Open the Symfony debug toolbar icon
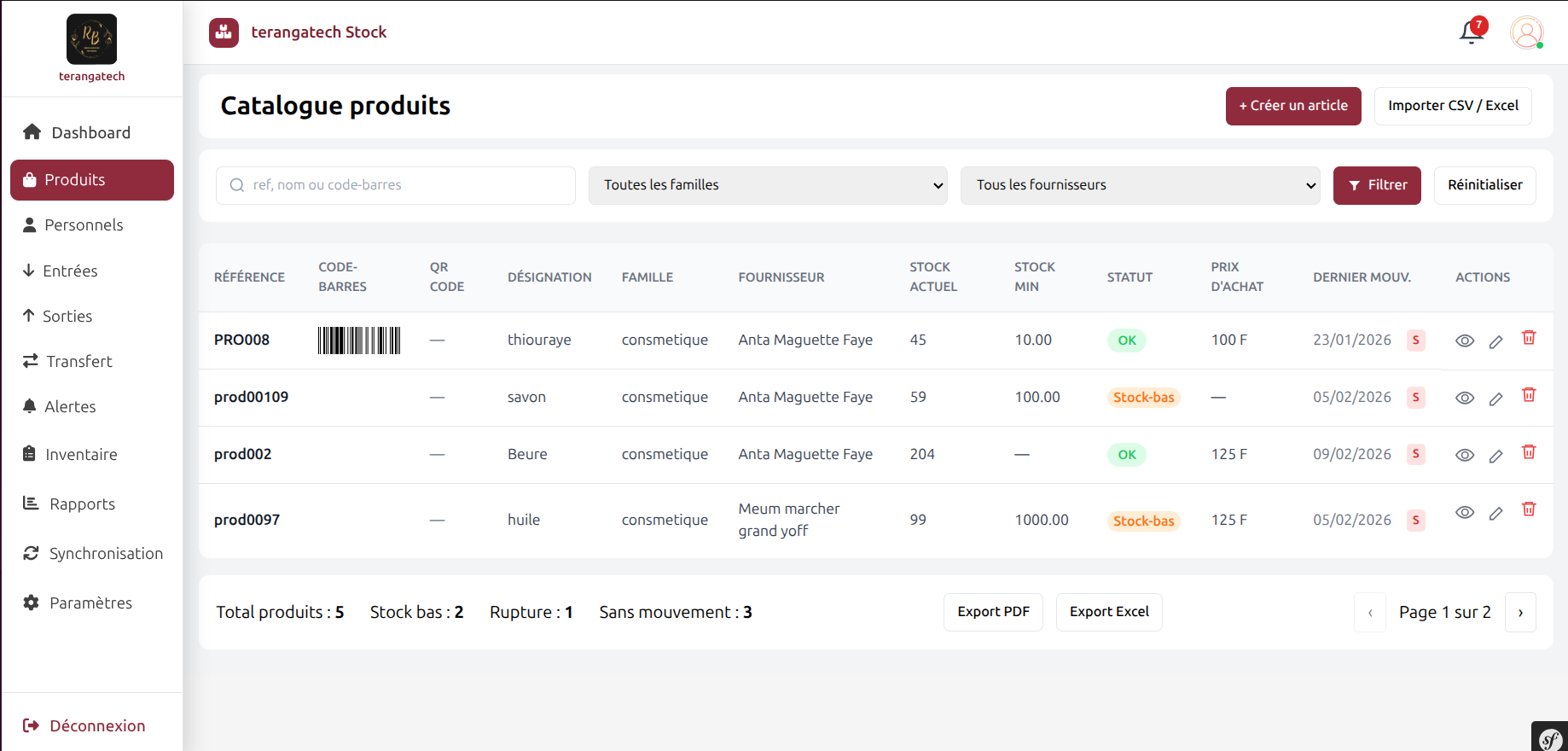The width and height of the screenshot is (1568, 751). (1550, 738)
